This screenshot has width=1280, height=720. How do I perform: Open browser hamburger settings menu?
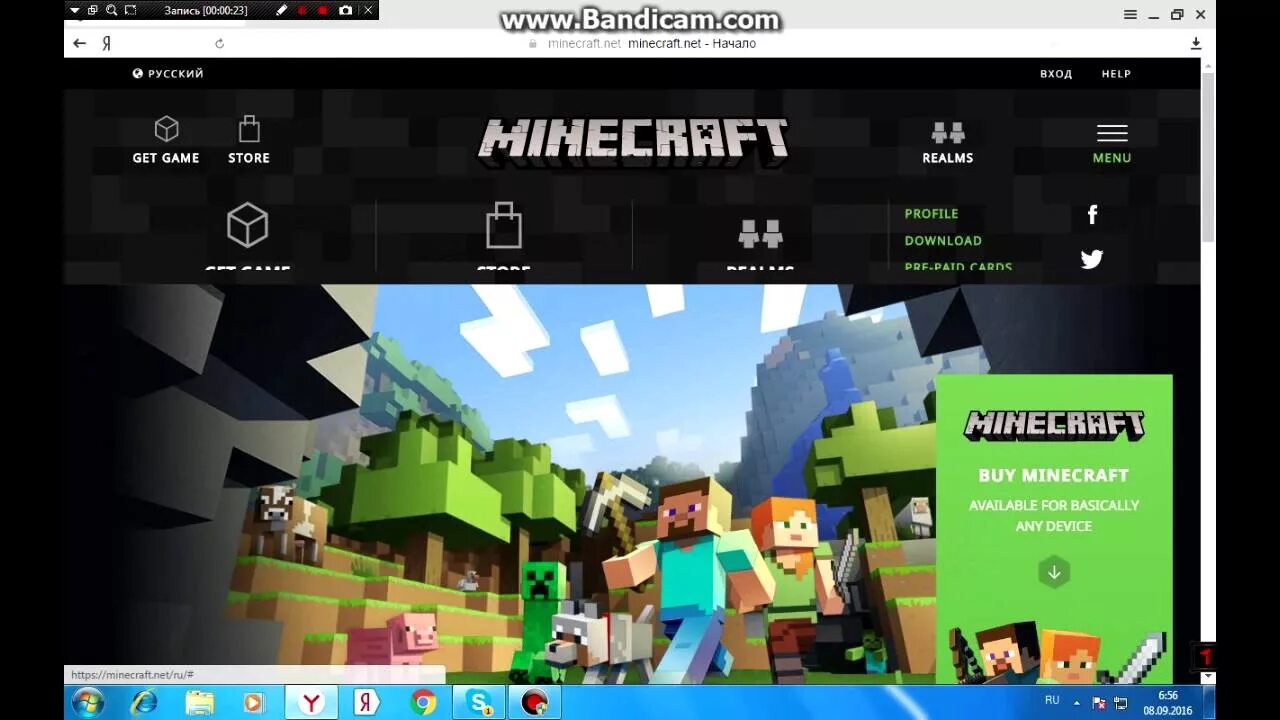(x=1130, y=14)
